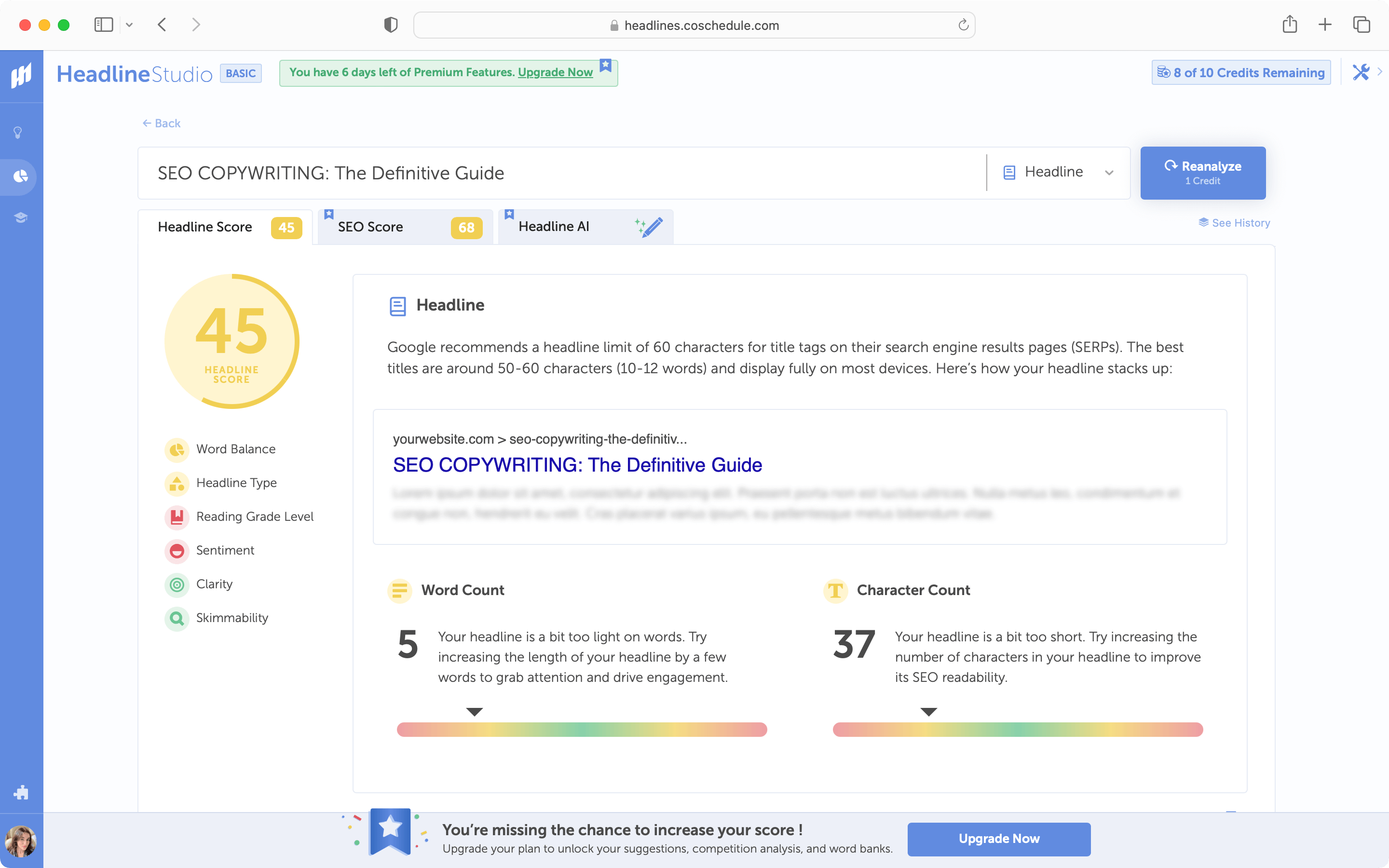Click the Safari address bar
Image resolution: width=1389 pixels, height=868 pixels.
[694, 25]
